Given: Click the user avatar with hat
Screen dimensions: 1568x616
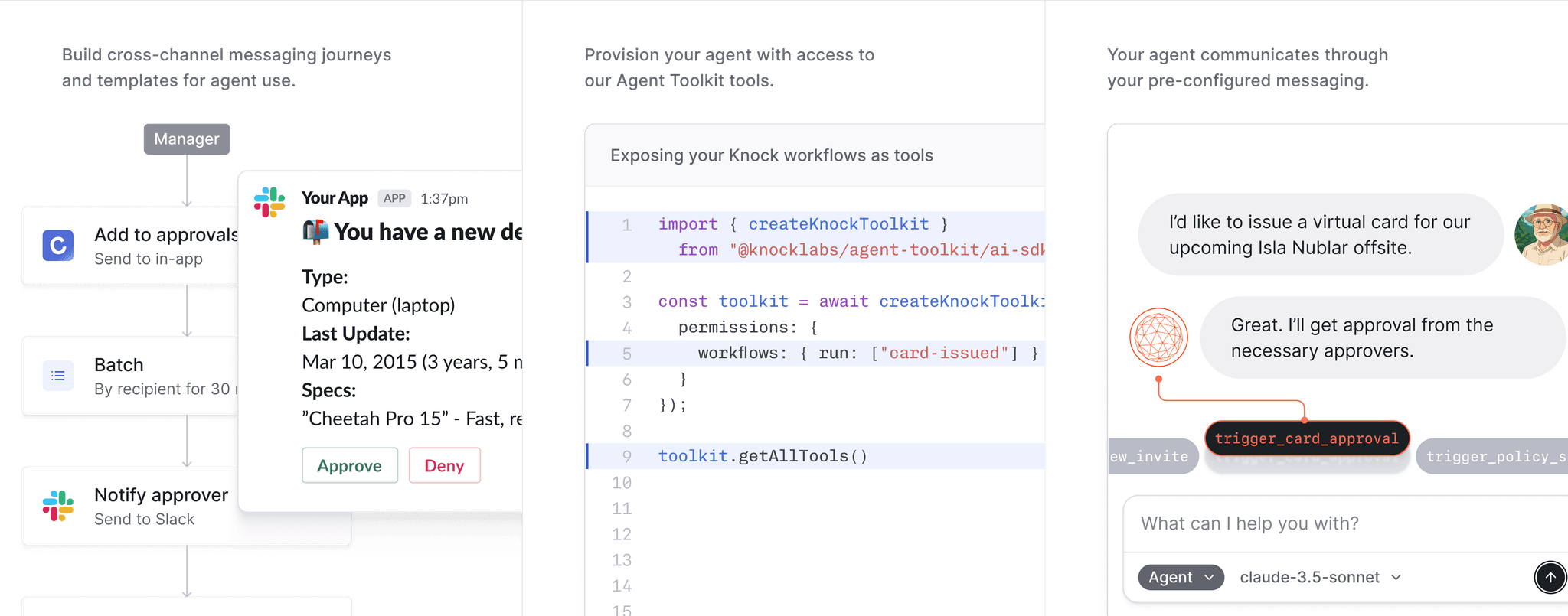Looking at the screenshot, I should (x=1542, y=235).
